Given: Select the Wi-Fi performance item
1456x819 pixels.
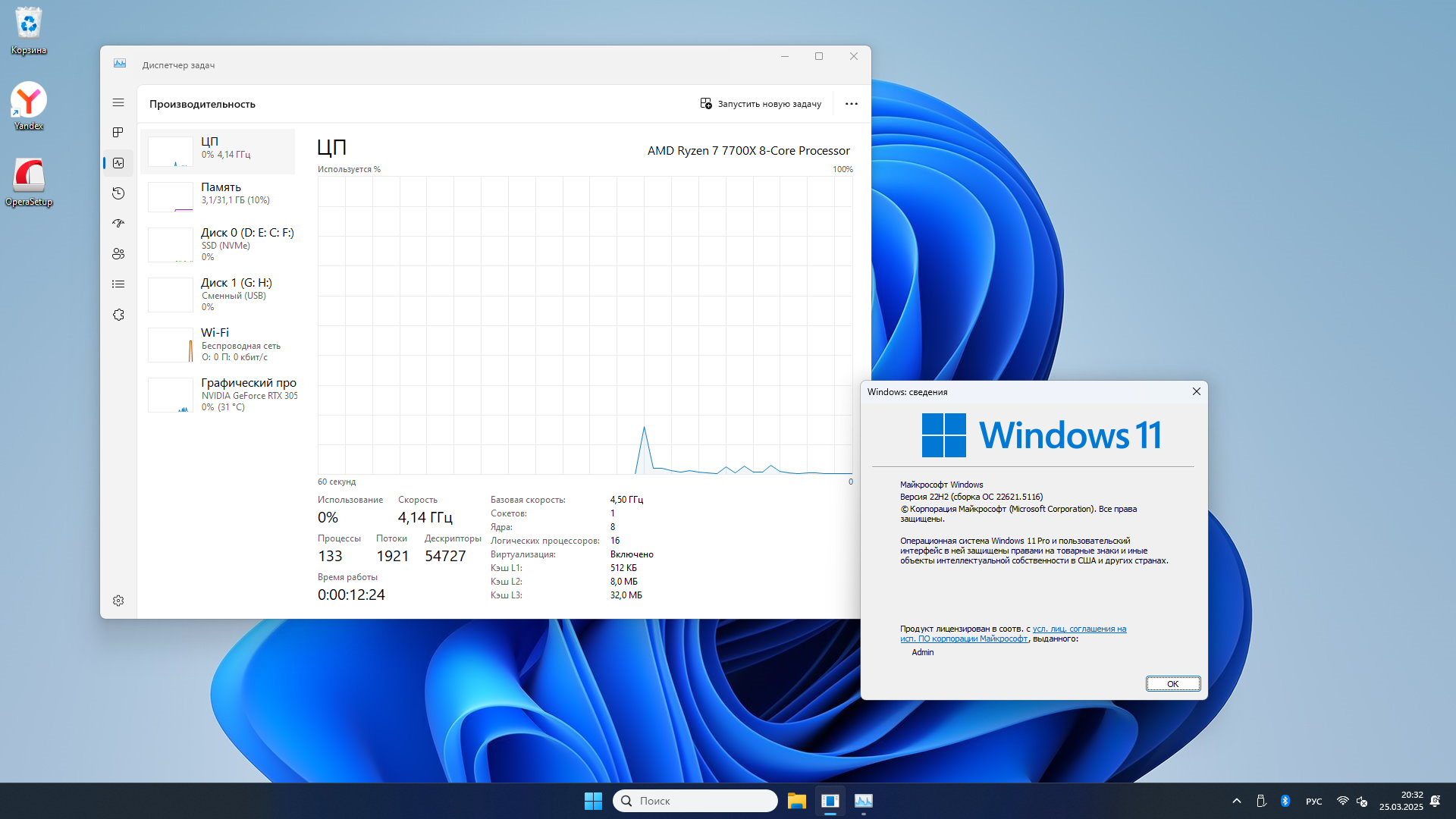Looking at the screenshot, I should [x=220, y=344].
